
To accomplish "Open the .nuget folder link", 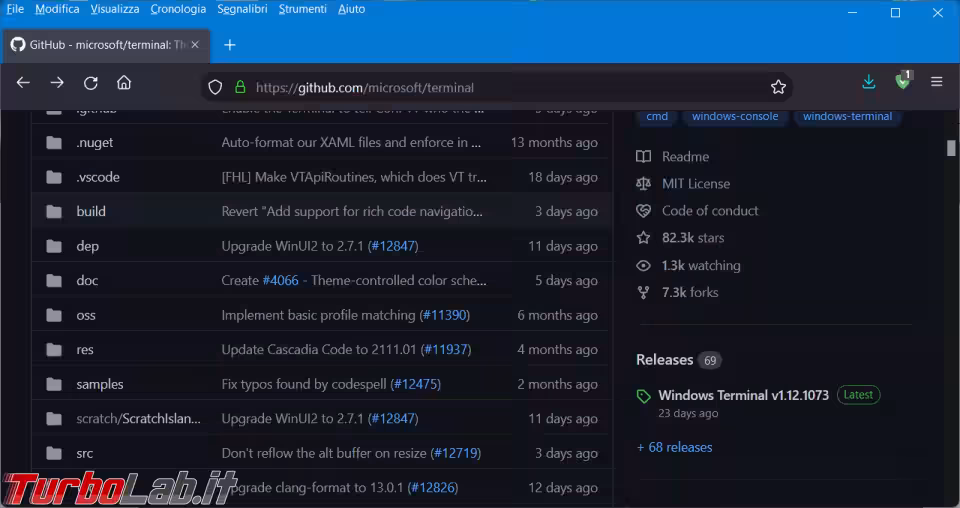I will 95,143.
